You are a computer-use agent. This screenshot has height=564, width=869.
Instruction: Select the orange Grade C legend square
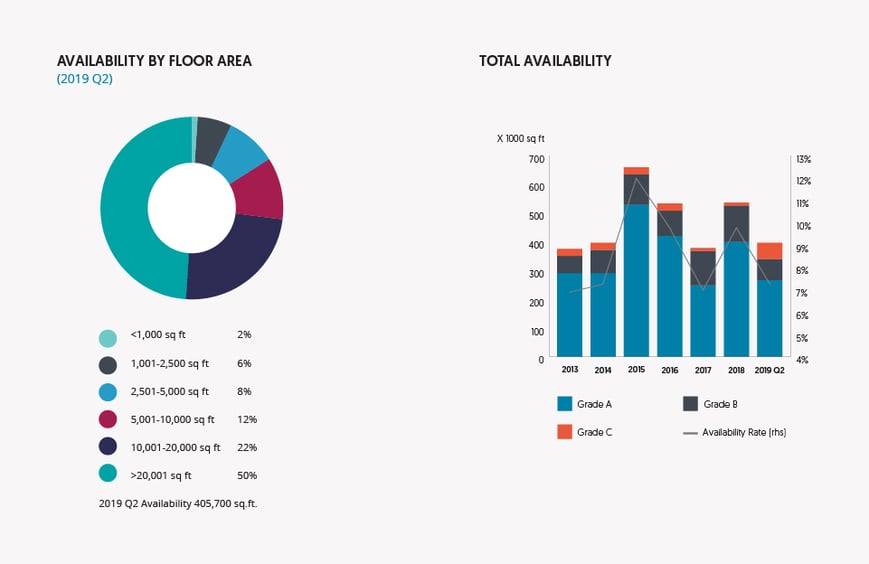(x=564, y=432)
